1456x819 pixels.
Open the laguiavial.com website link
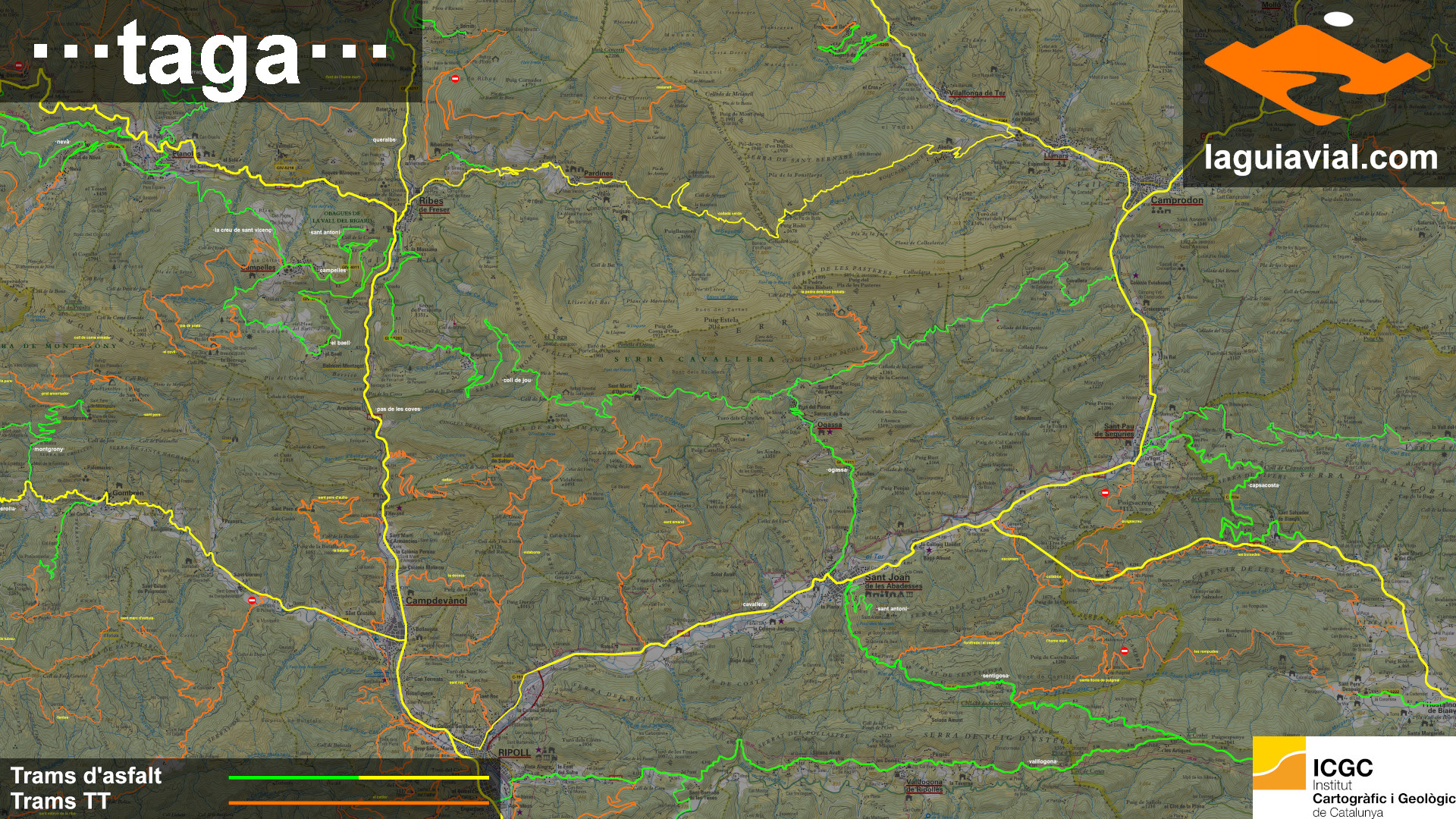1320,158
